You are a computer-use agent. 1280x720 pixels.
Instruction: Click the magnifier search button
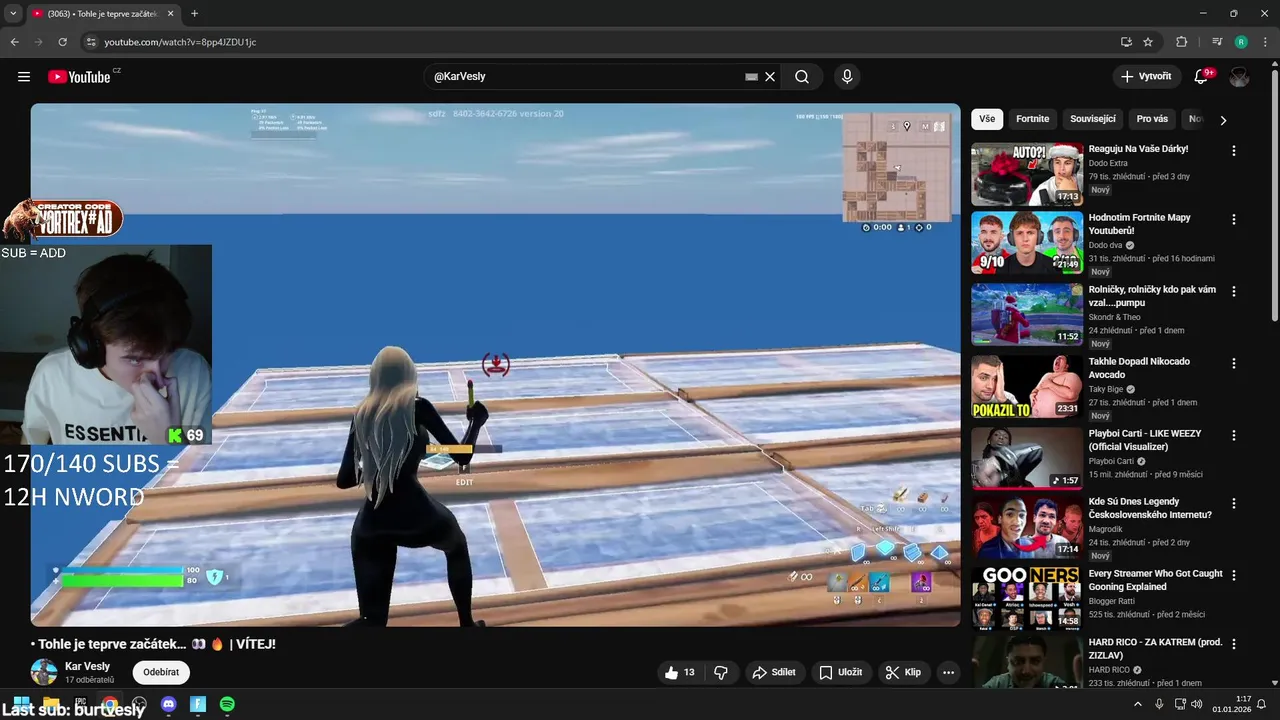[802, 77]
